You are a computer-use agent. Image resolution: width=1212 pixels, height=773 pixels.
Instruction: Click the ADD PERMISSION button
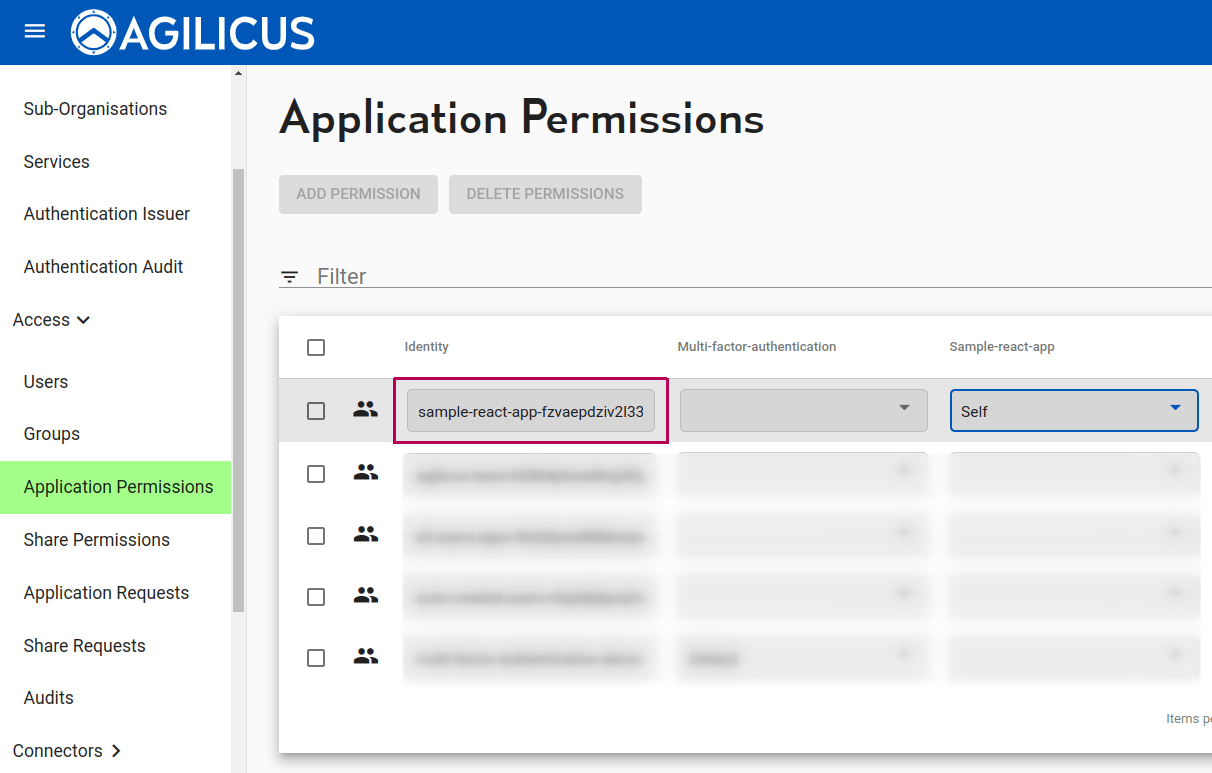tap(358, 194)
